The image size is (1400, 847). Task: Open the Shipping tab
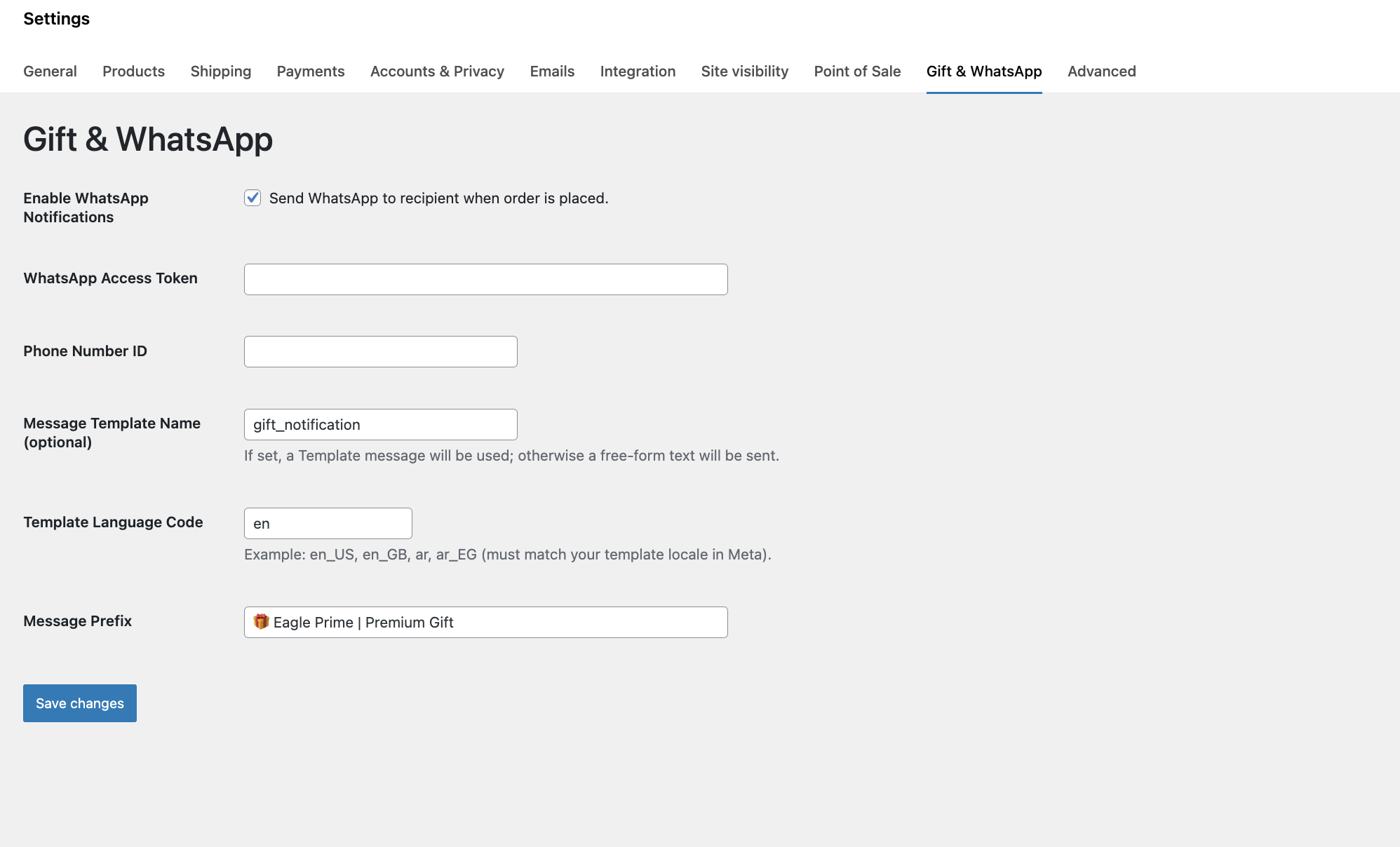(220, 72)
